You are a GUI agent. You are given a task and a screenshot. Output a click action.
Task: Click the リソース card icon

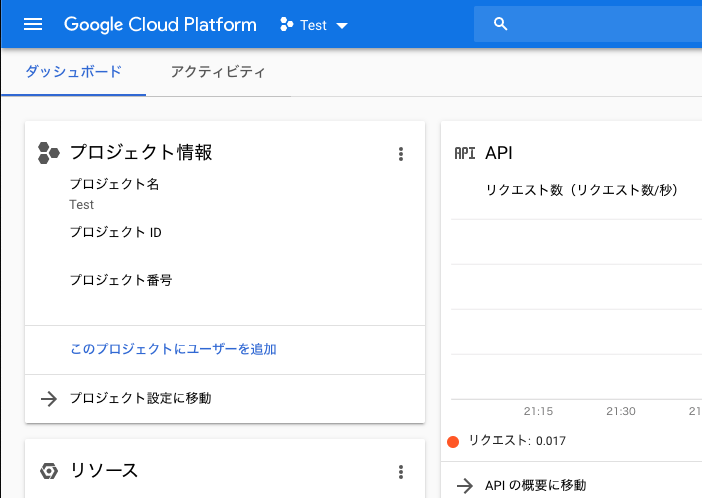point(49,471)
